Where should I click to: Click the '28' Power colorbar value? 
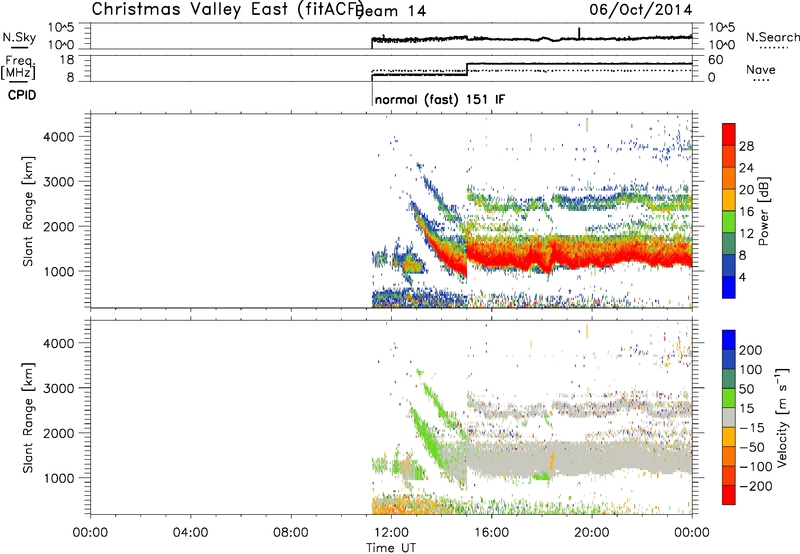tap(746, 146)
